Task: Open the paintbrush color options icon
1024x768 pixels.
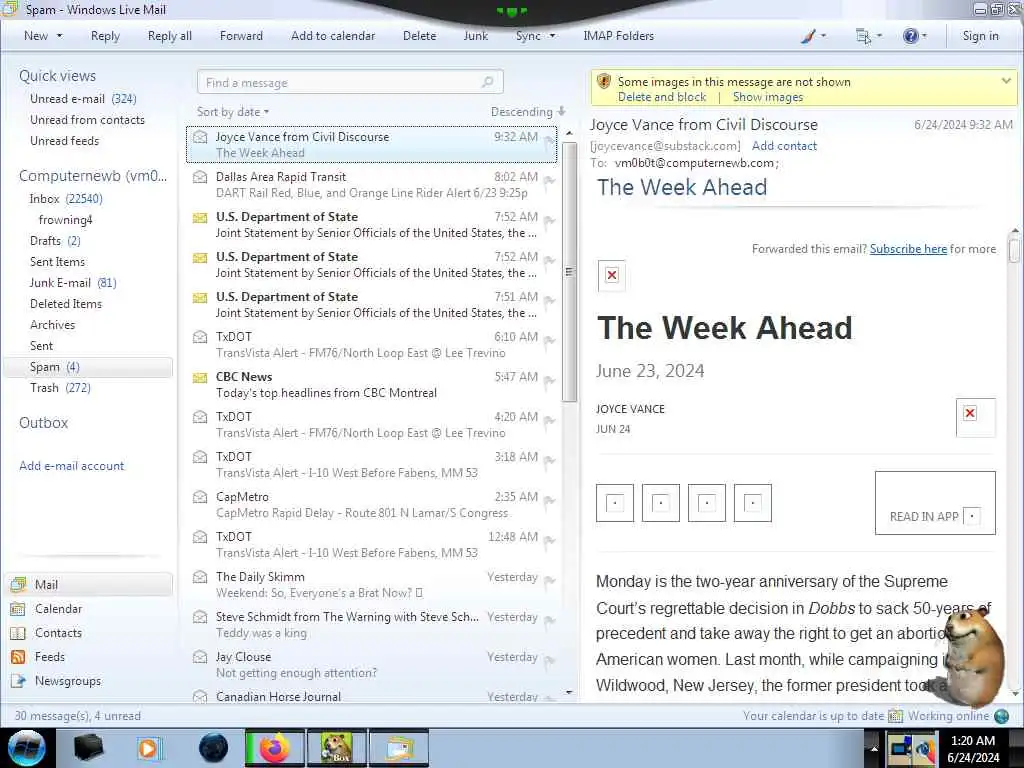Action: tap(808, 37)
